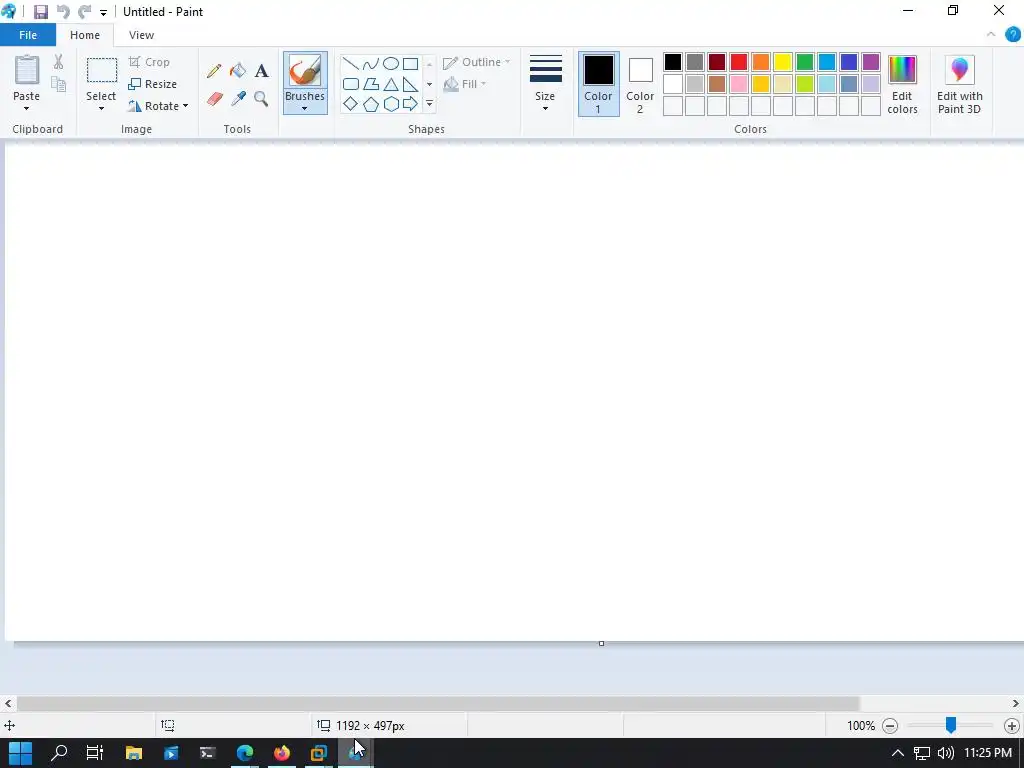Viewport: 1024px width, 768px height.
Task: Switch to the Home tab
Action: [85, 35]
